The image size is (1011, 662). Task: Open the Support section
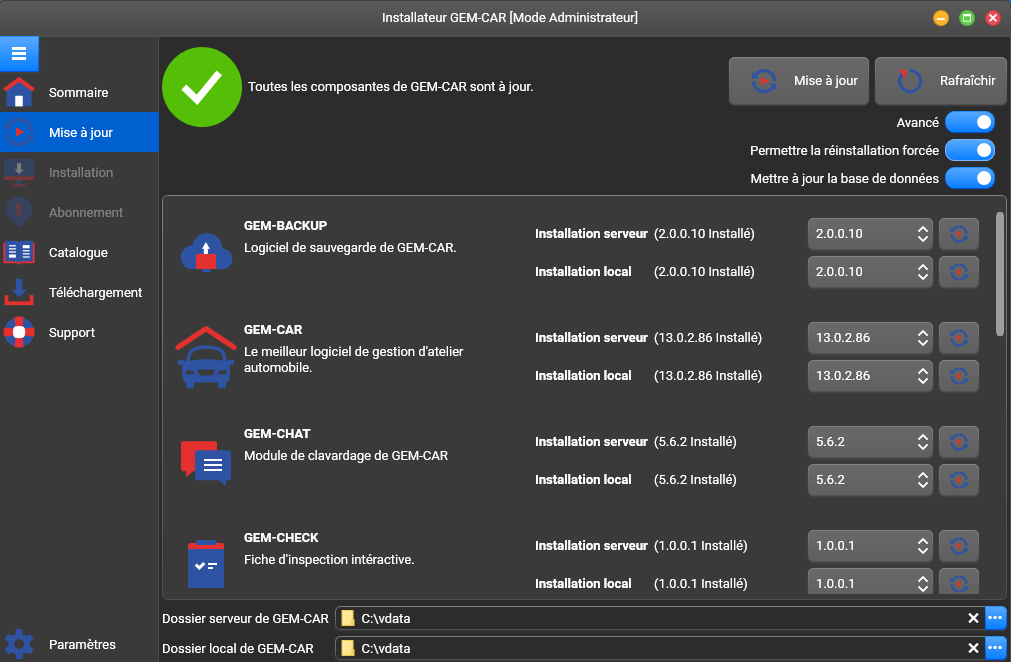tap(79, 332)
